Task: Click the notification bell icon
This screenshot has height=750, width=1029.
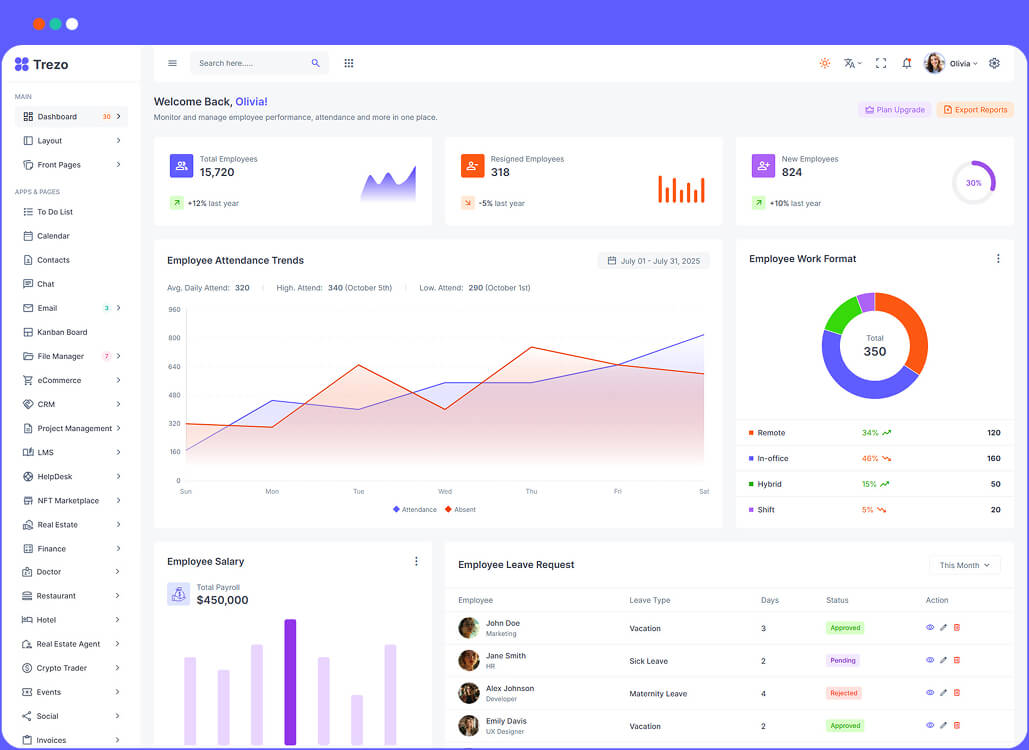Action: (907, 63)
